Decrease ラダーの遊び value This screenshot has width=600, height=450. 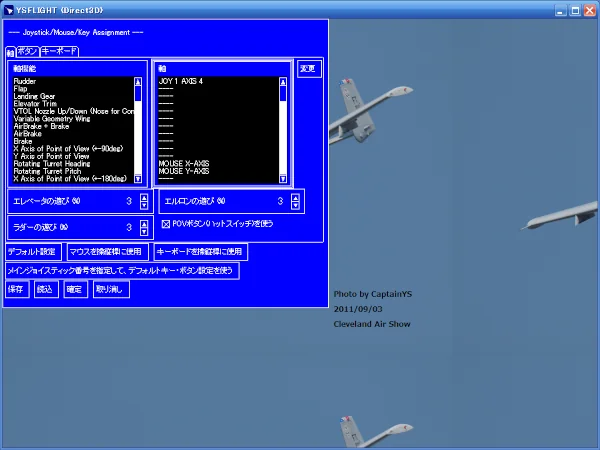[144, 232]
